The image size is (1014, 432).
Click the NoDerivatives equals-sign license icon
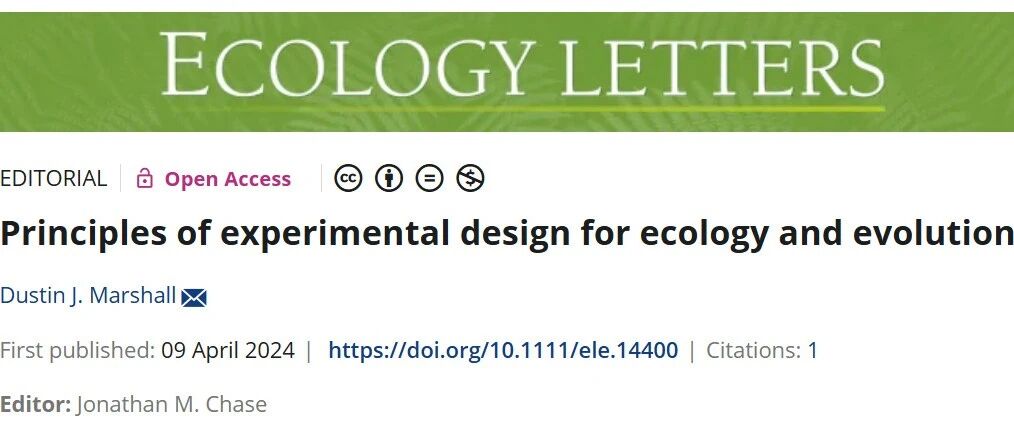click(429, 178)
